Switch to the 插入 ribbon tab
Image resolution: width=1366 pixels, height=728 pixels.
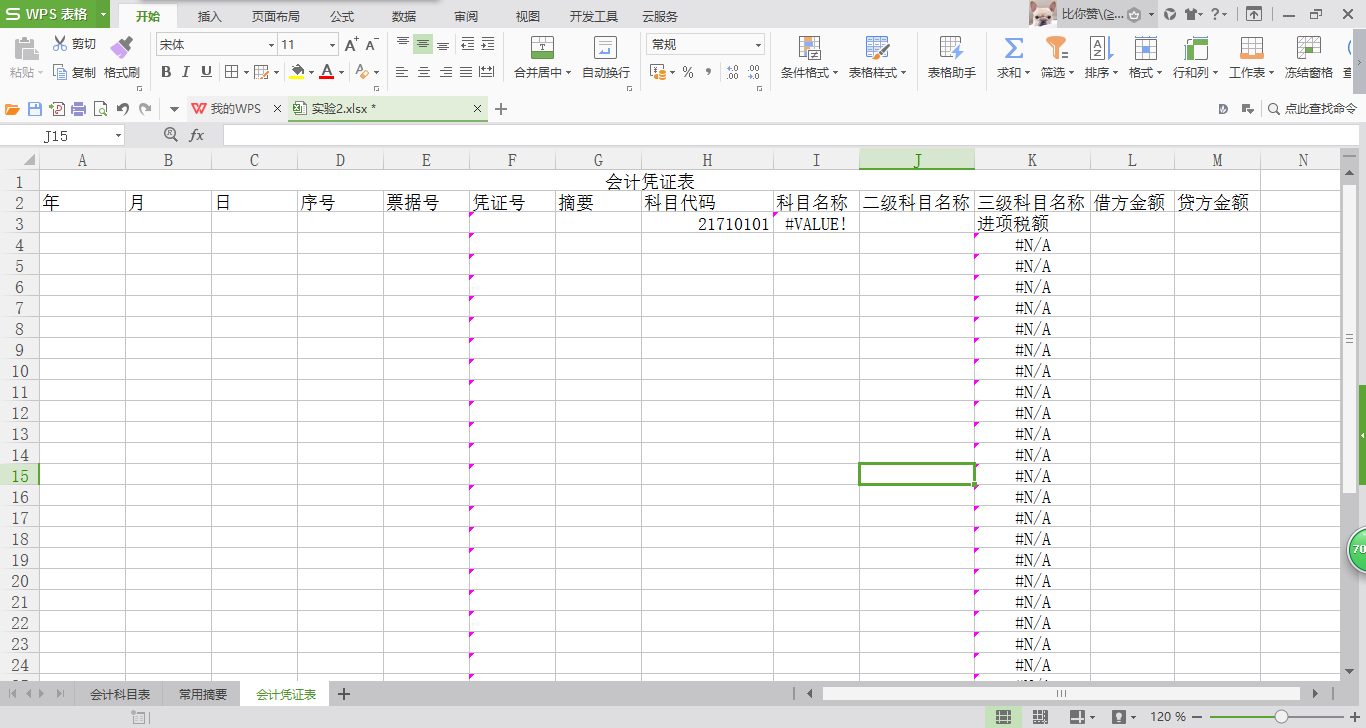[207, 16]
